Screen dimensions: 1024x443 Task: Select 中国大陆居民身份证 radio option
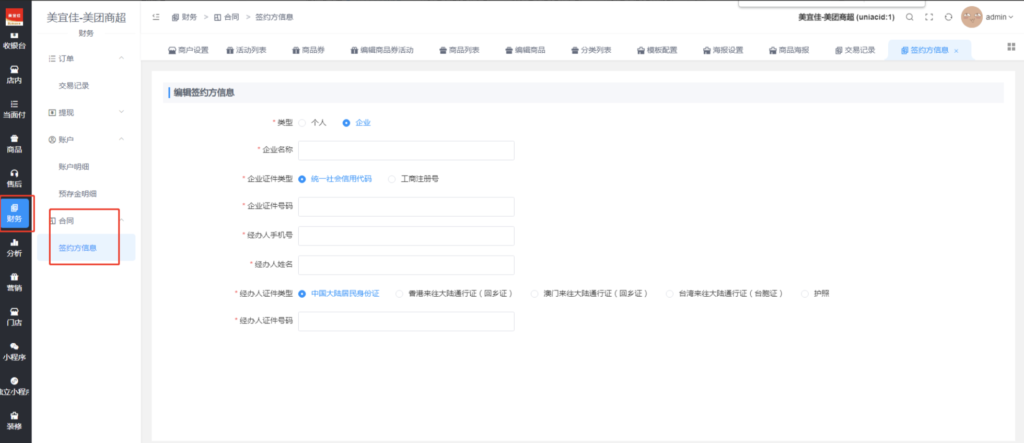(302, 293)
